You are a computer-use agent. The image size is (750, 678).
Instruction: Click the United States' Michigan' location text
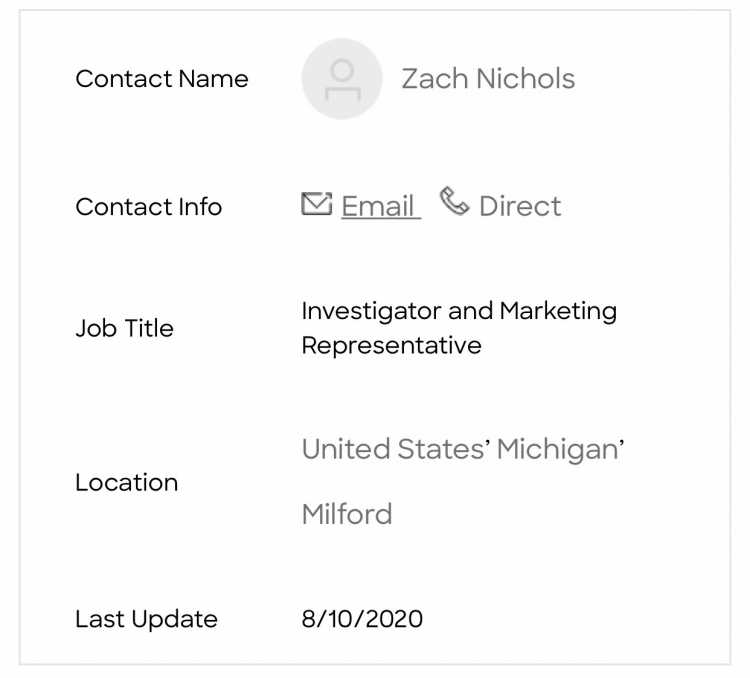tap(463, 449)
